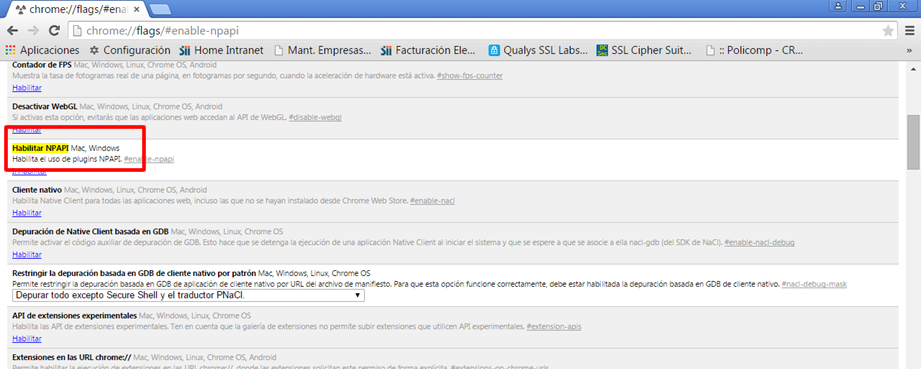921x369 pixels.
Task: Show hidden bookmarks overflow chevron
Action: click(909, 50)
